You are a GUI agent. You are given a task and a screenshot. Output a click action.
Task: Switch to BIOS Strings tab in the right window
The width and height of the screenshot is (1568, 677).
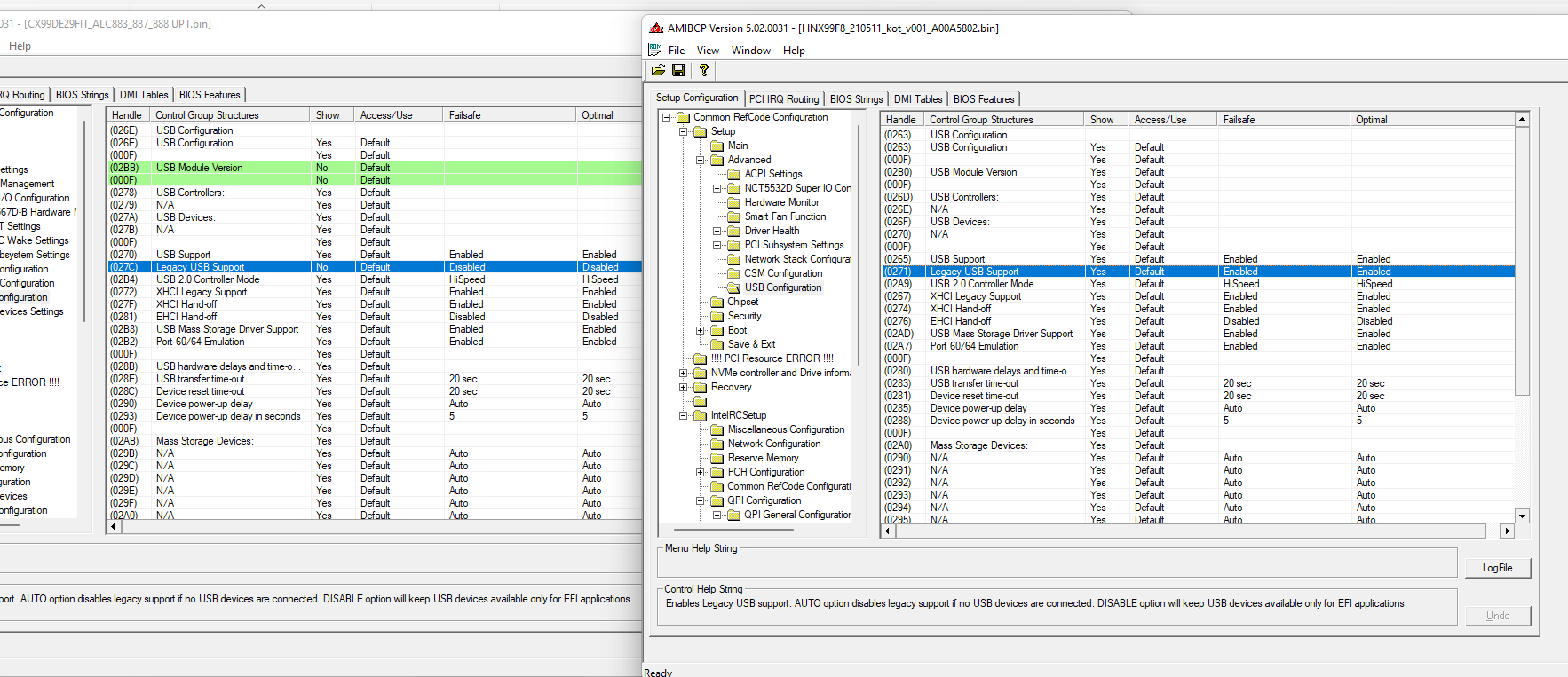point(857,99)
